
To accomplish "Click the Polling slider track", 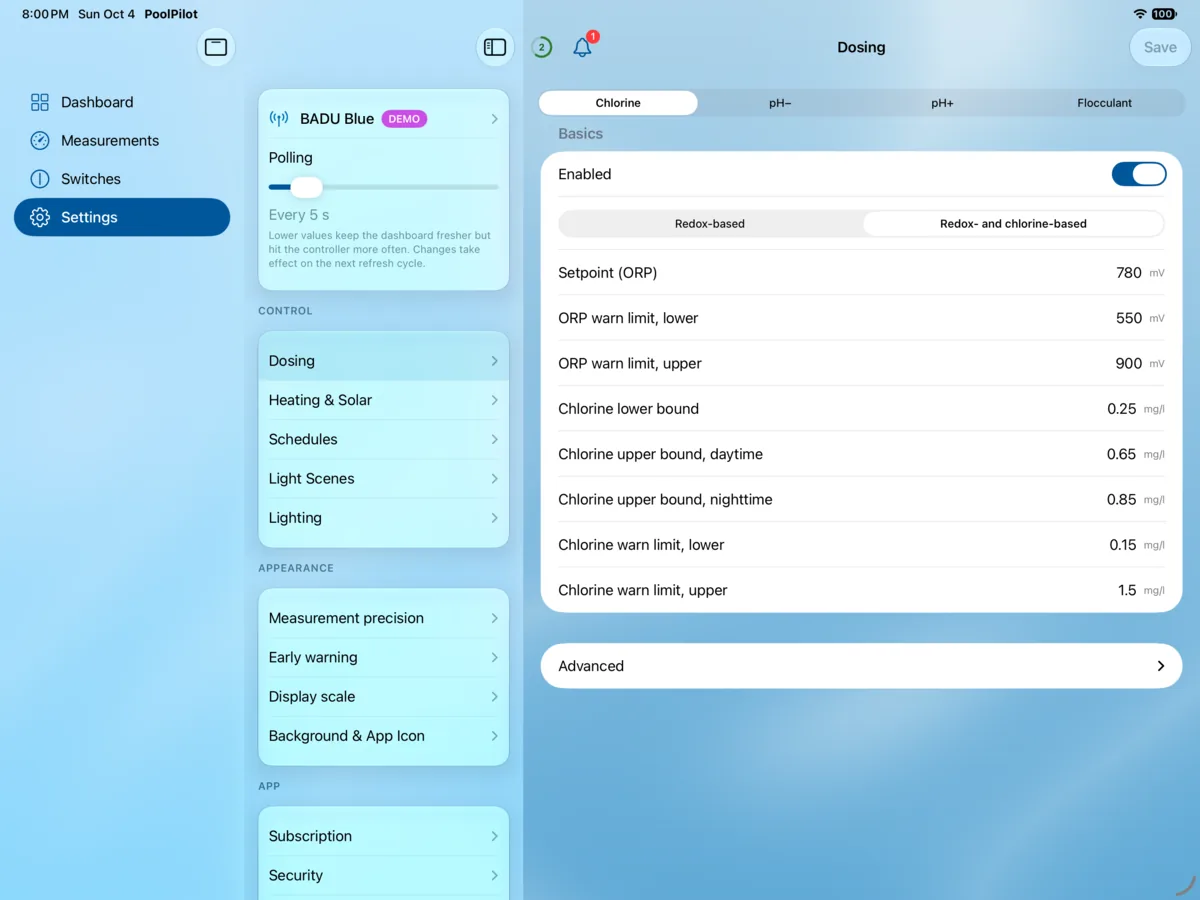I will [384, 187].
